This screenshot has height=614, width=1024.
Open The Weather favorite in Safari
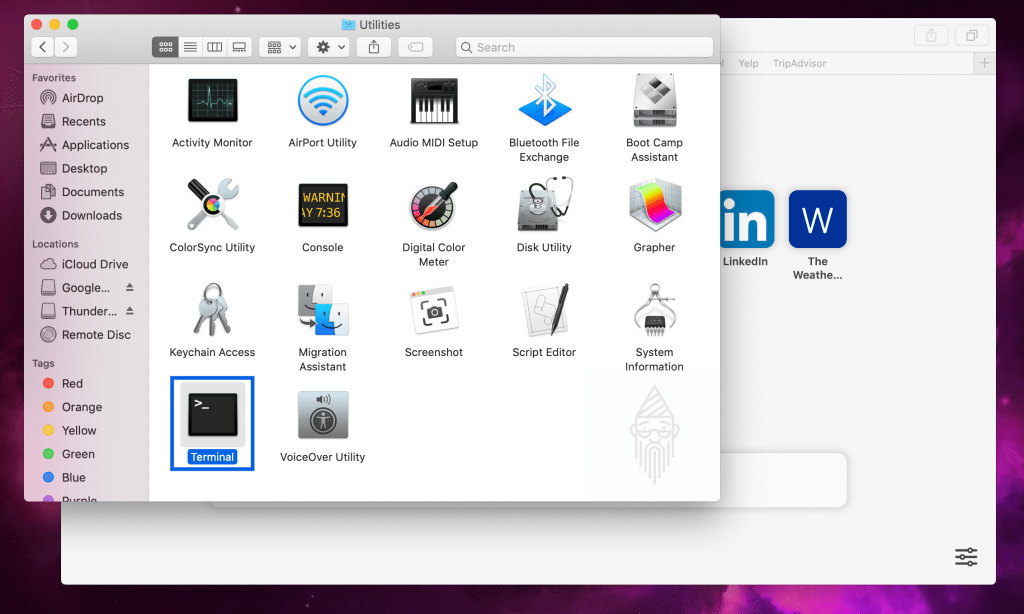click(818, 219)
